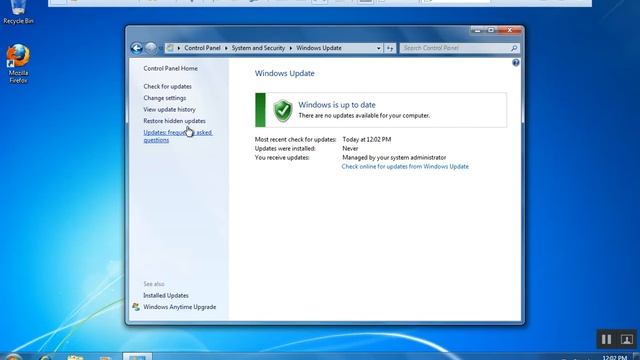
Task: Click the Forward arrow in Control Panel
Action: [x=151, y=48]
